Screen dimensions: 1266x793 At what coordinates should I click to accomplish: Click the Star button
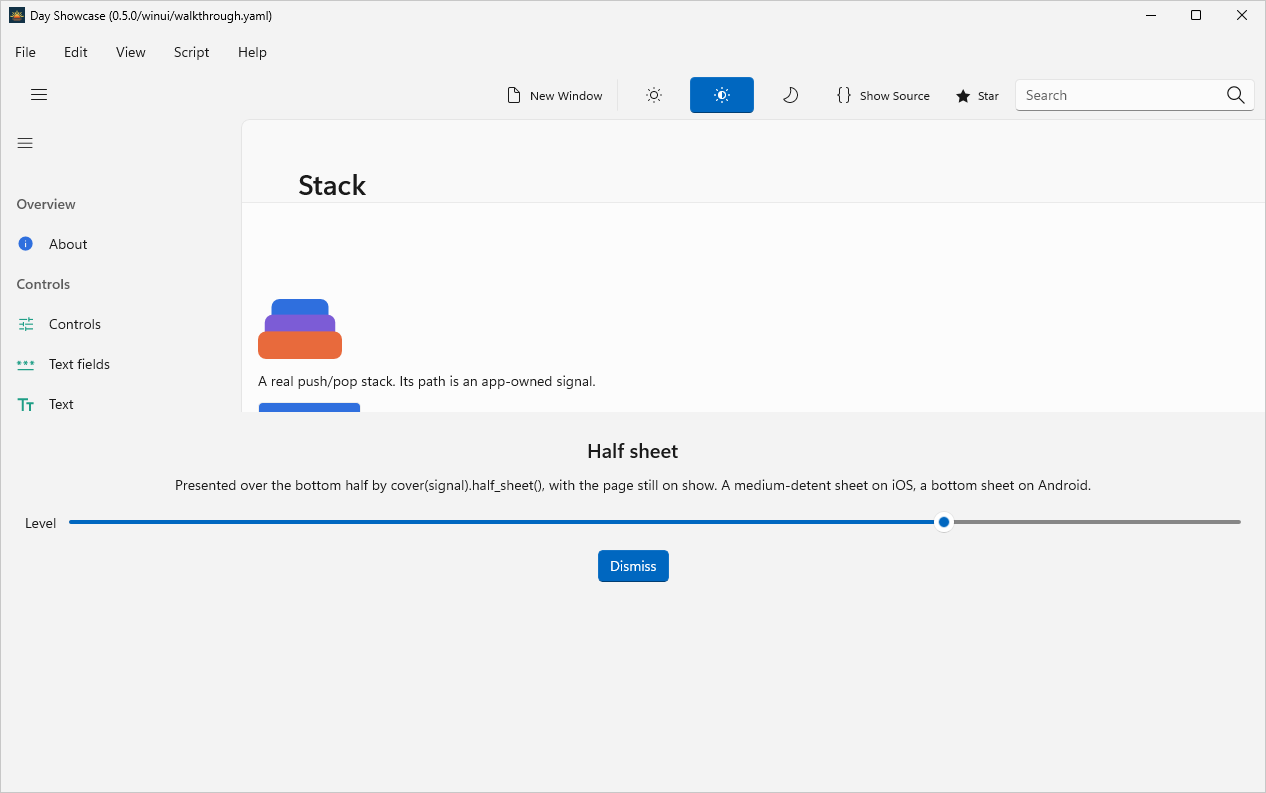(977, 95)
